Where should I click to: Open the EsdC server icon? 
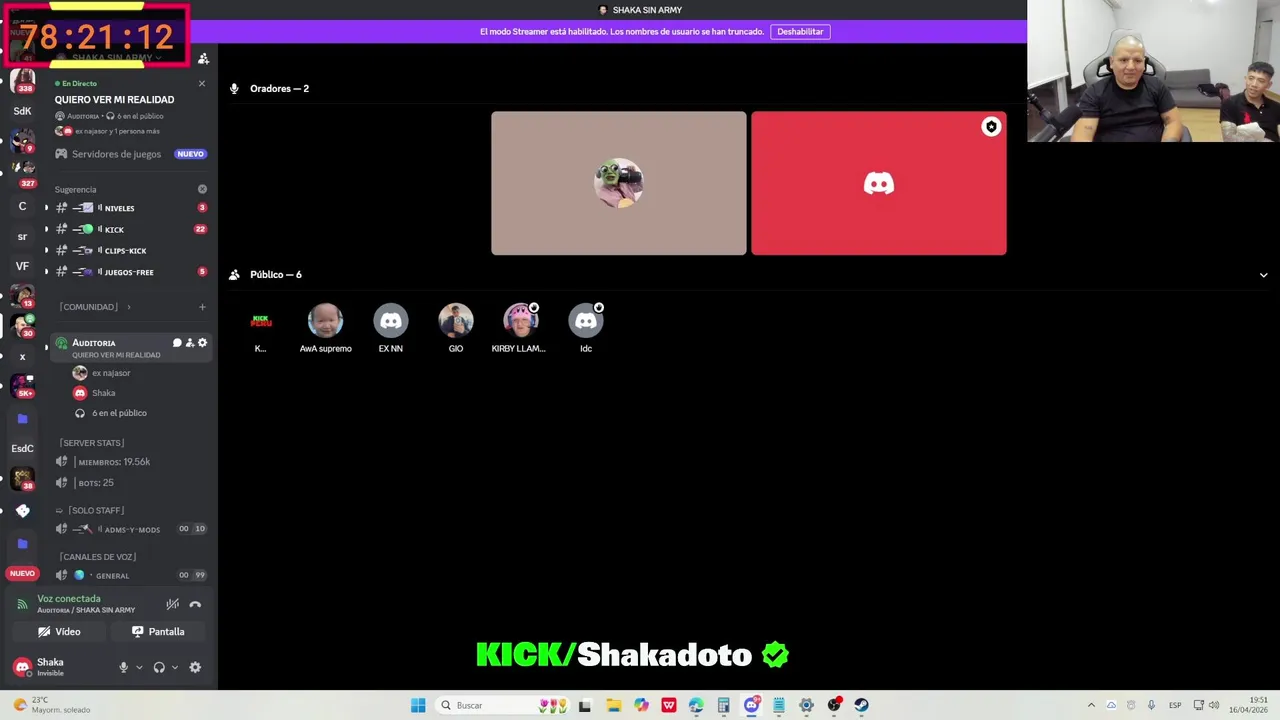[22, 448]
